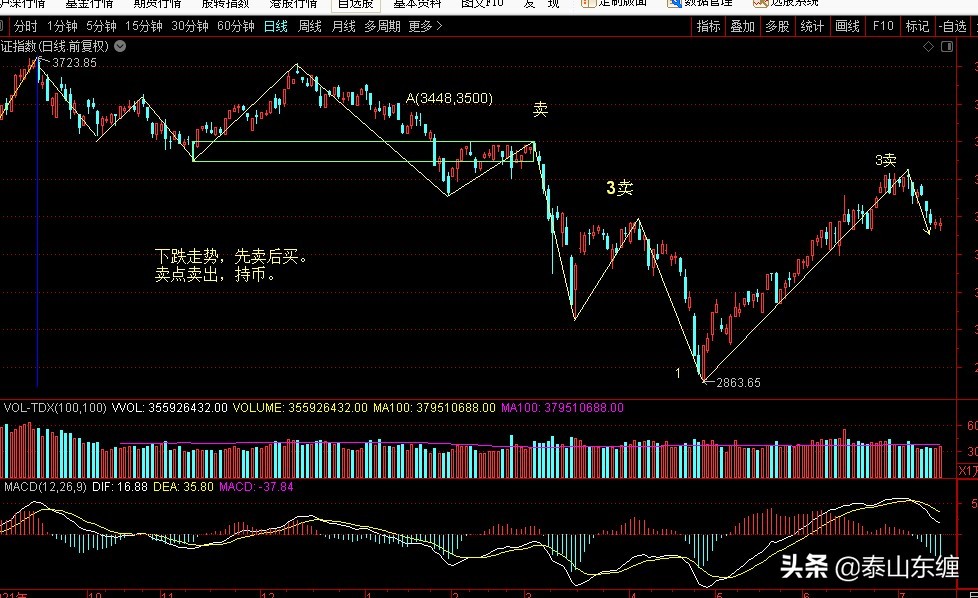The width and height of the screenshot is (978, 598).
Task: Click the low price label 2863.65
Action: coord(738,383)
